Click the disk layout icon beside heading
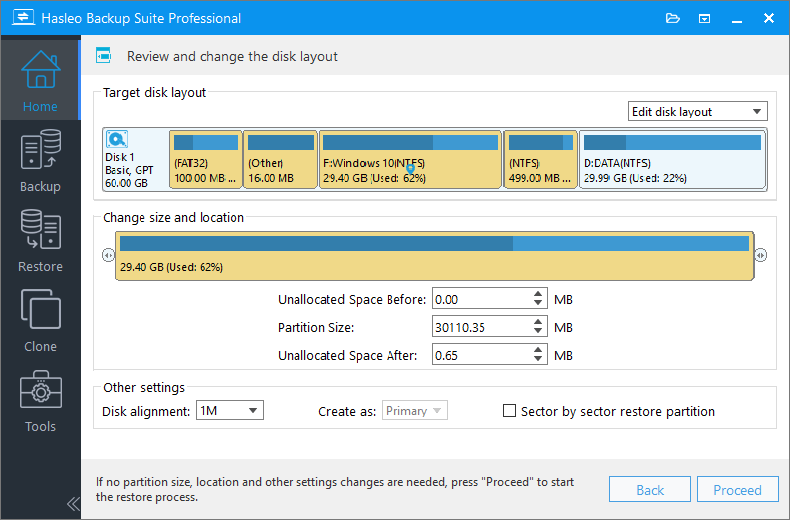The width and height of the screenshot is (790, 520). 103,55
